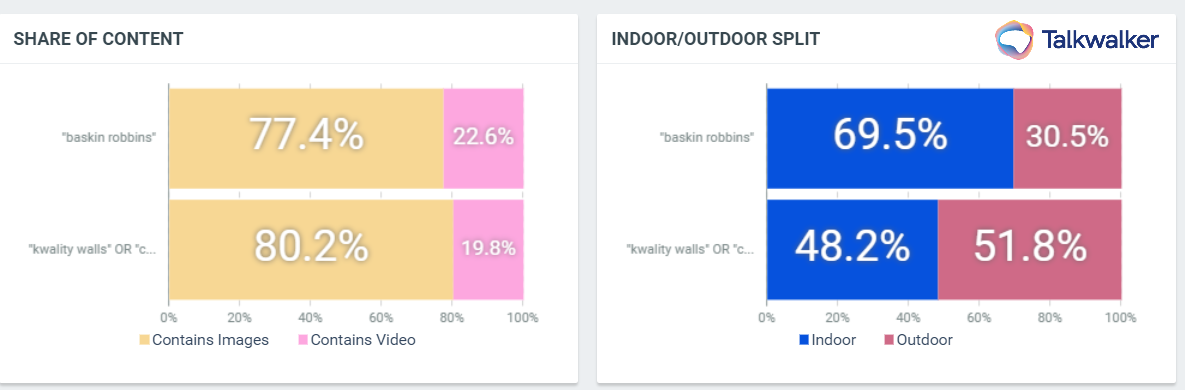Click the Indoor legend label
The width and height of the screenshot is (1185, 390).
tap(834, 340)
